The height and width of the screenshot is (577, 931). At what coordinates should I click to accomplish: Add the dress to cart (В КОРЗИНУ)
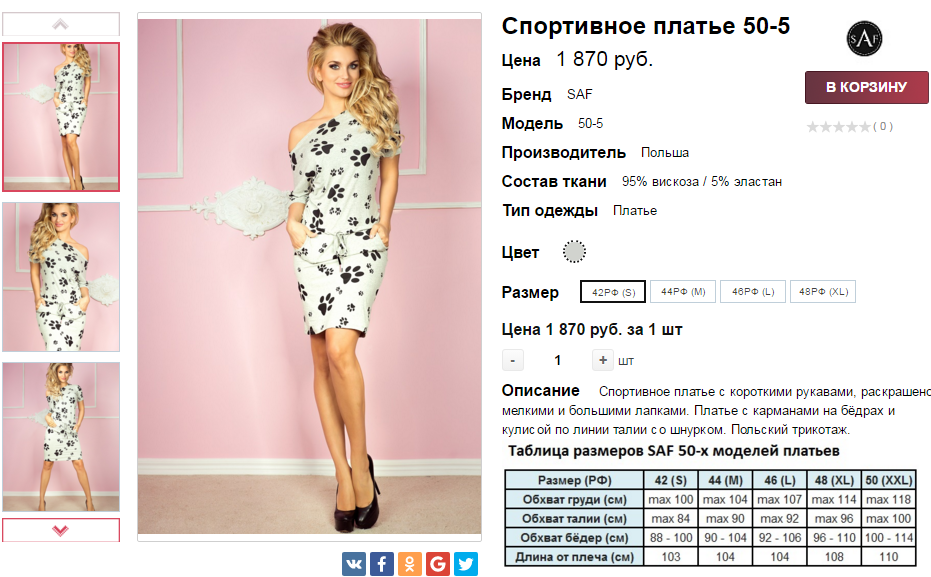866,87
